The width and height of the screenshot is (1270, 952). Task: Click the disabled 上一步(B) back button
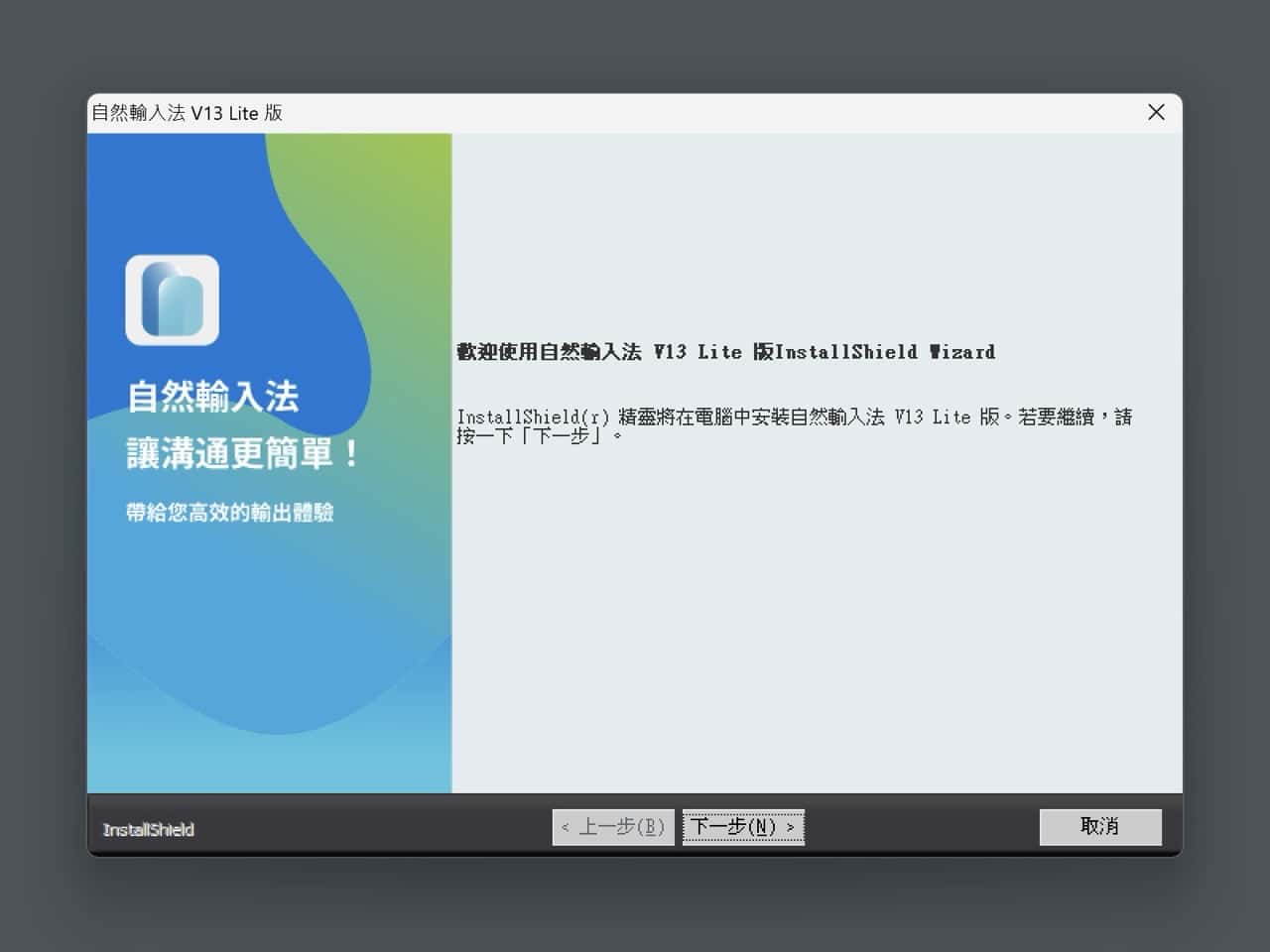coord(613,827)
